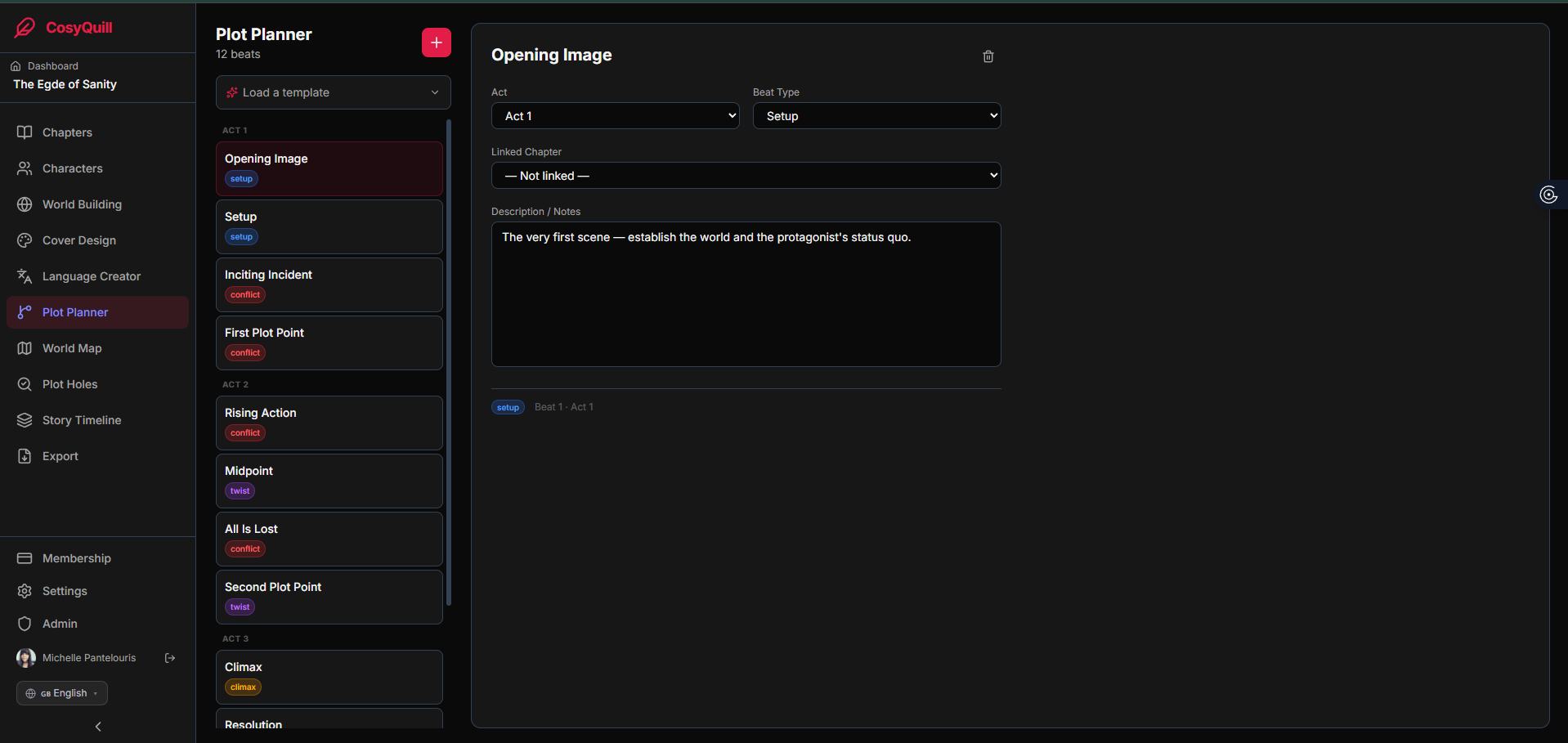This screenshot has height=743, width=1568.
Task: Open World Building page
Action: pyautogui.click(x=98, y=204)
